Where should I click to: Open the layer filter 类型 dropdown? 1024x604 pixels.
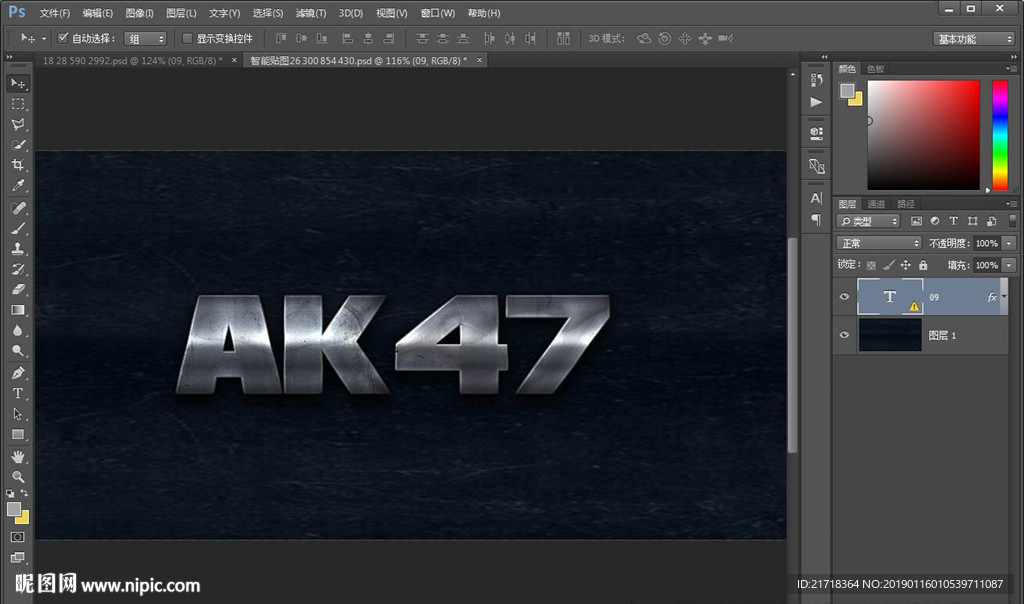coord(869,221)
